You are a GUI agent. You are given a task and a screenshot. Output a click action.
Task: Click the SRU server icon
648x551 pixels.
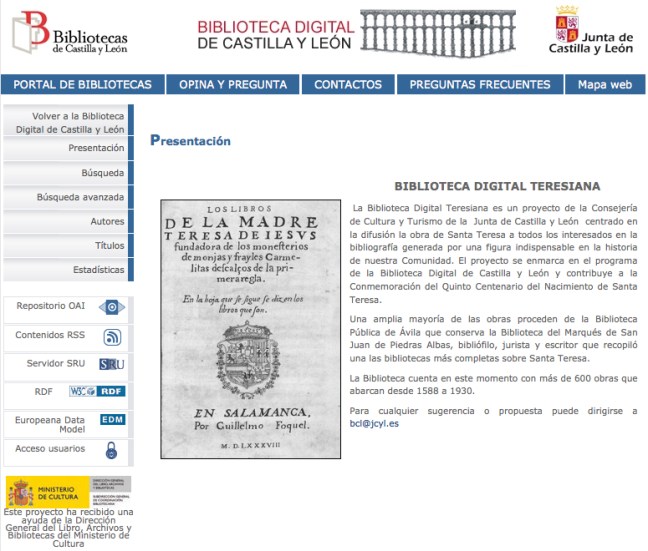(112, 364)
